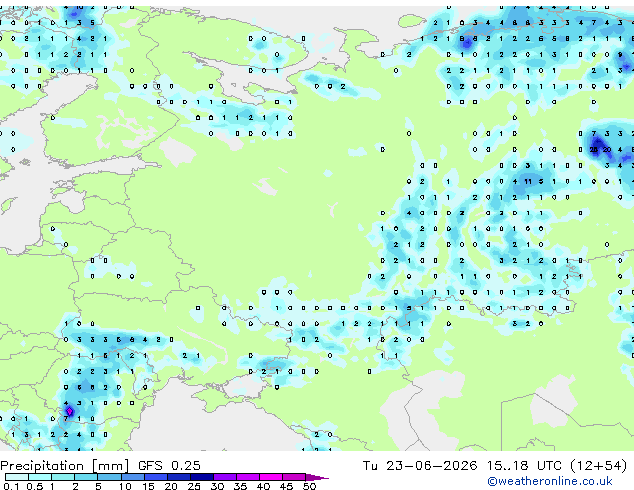Select legend swatch between 1 and 2
This screenshot has height=490, width=634.
[63, 477]
